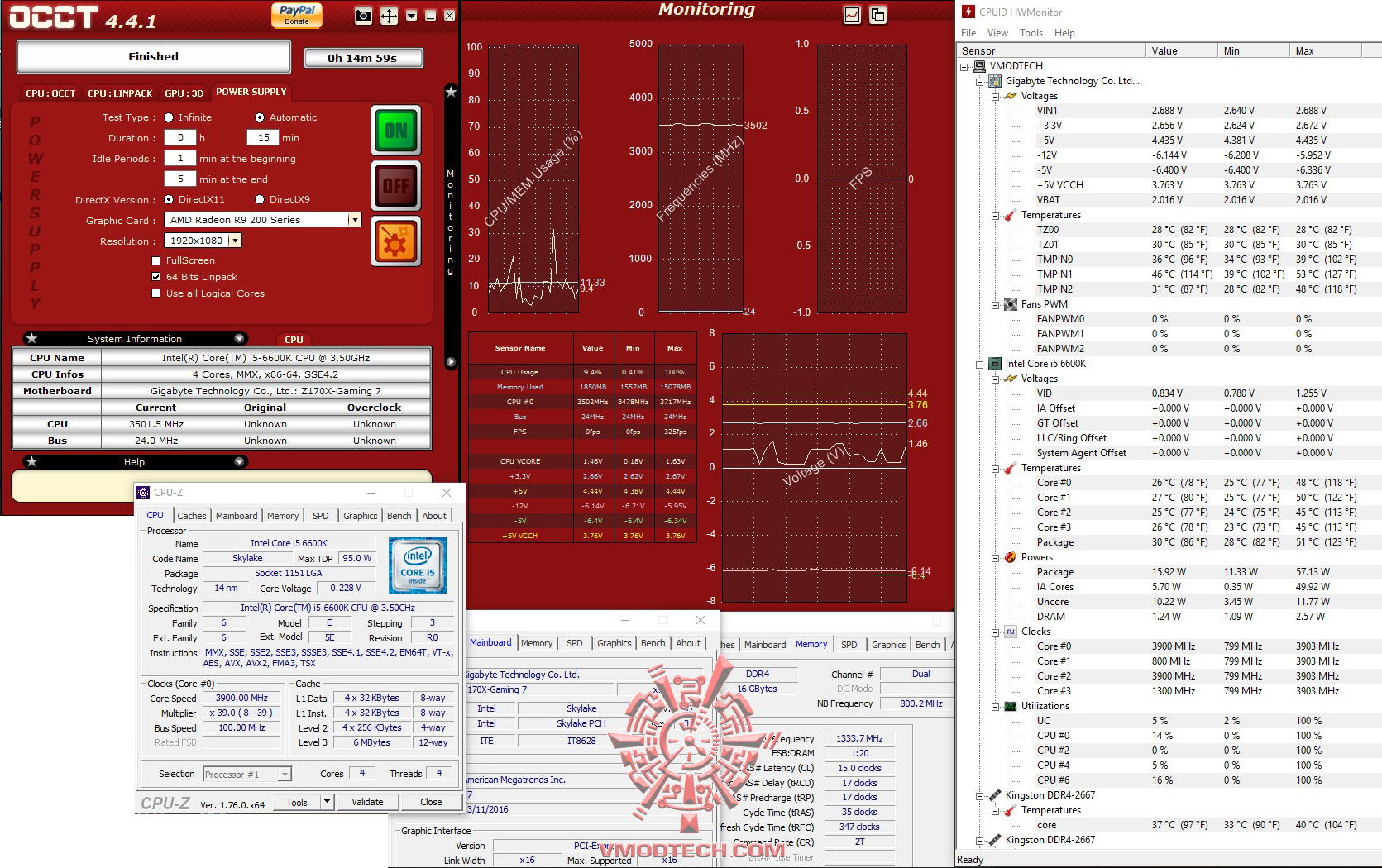The image size is (1382, 868).
Task: Enable Use all Logical Cores checkbox
Action: coord(156,293)
